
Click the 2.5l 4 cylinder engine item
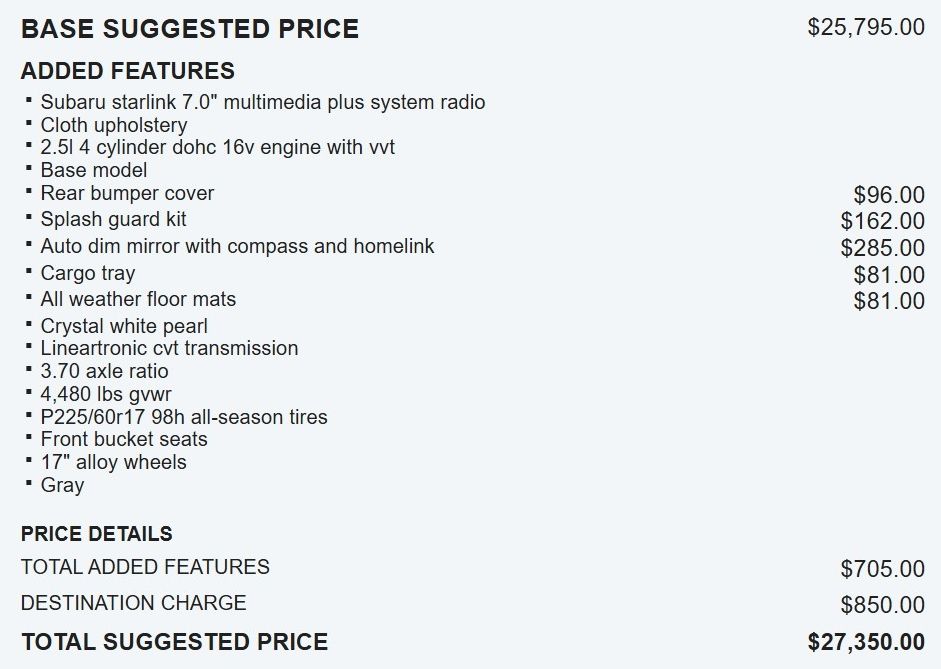[x=217, y=147]
